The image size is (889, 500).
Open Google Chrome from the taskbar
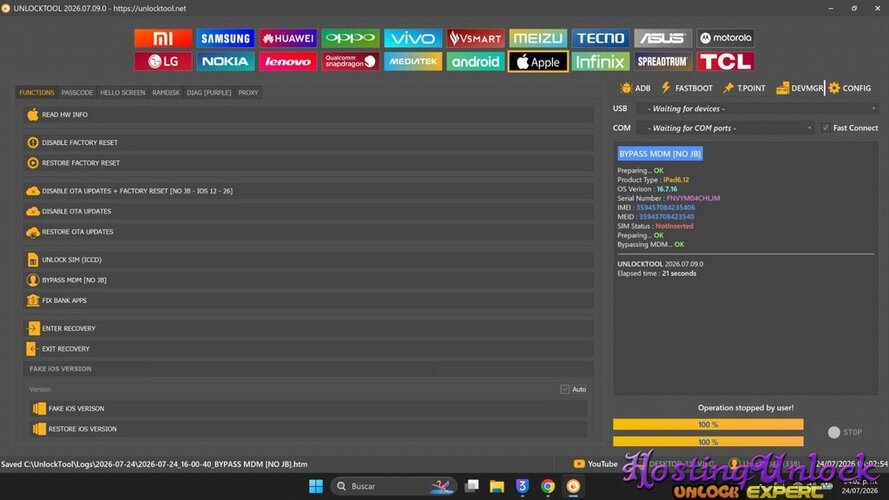pyautogui.click(x=548, y=486)
